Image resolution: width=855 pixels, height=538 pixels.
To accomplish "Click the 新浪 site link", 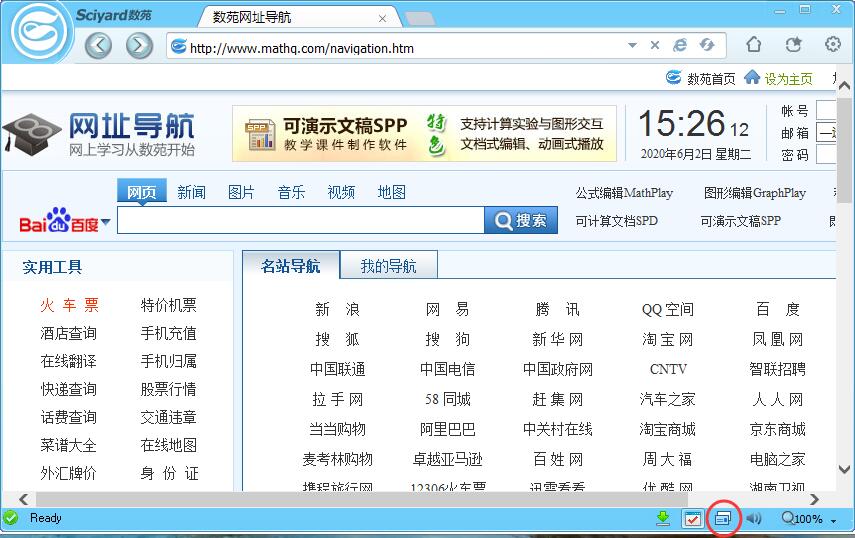I will tap(338, 310).
